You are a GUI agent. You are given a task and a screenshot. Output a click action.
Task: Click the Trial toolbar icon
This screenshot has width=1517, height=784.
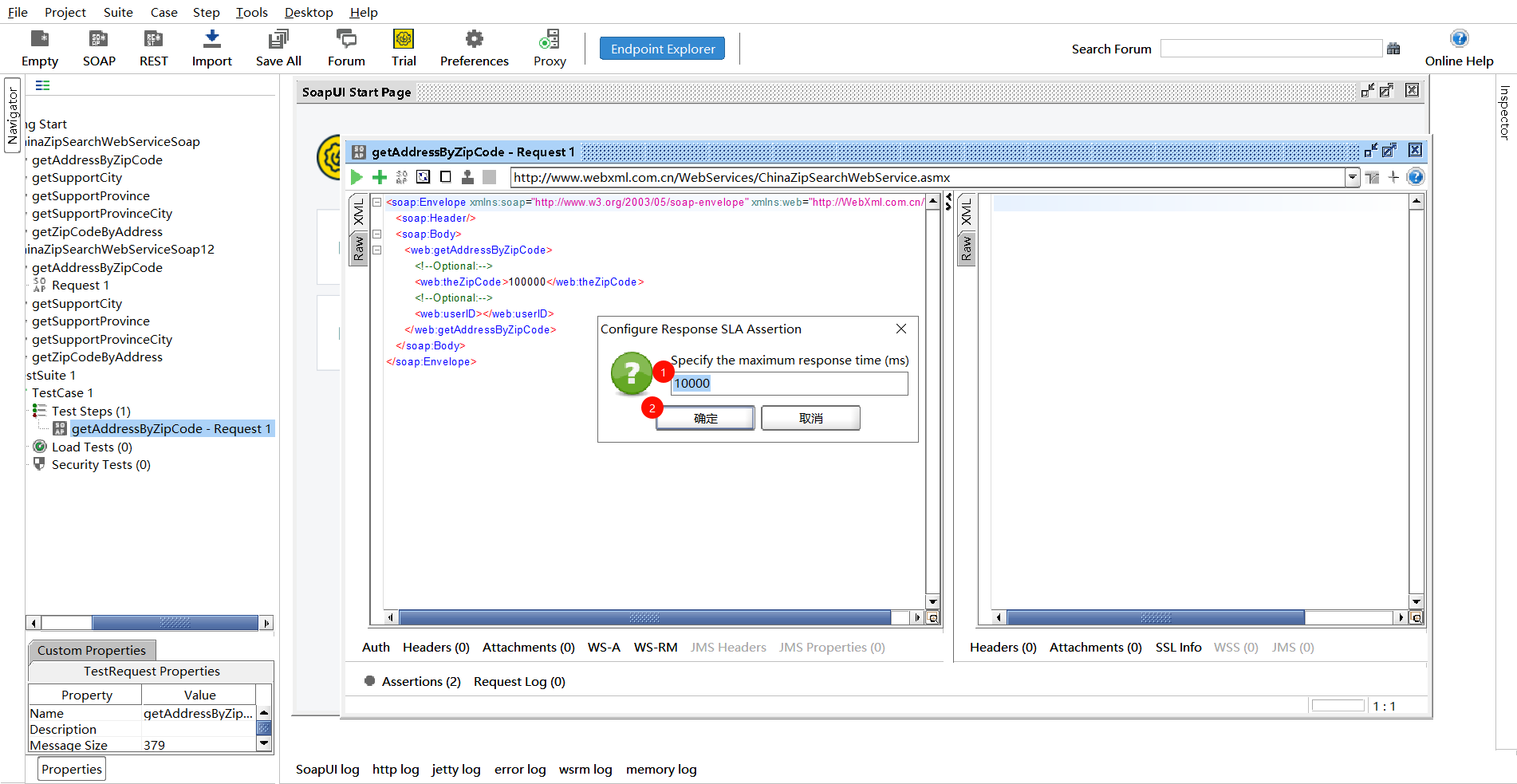[404, 48]
